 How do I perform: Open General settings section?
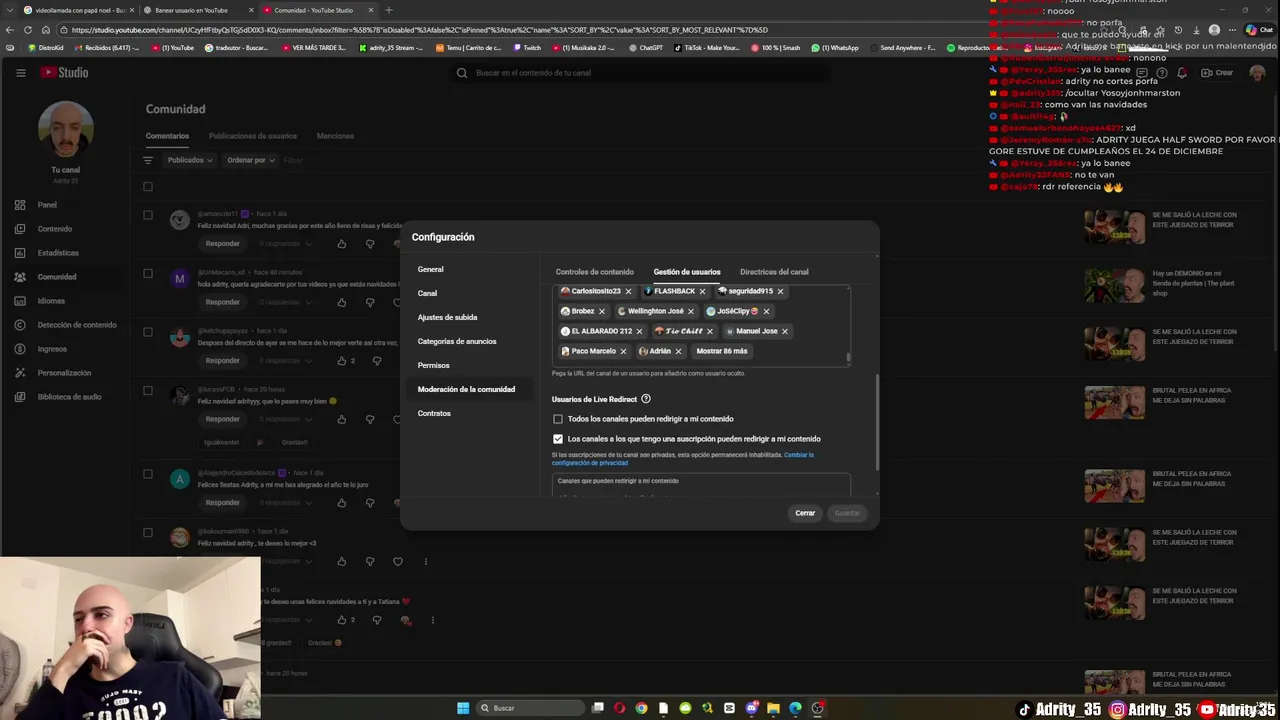click(431, 269)
